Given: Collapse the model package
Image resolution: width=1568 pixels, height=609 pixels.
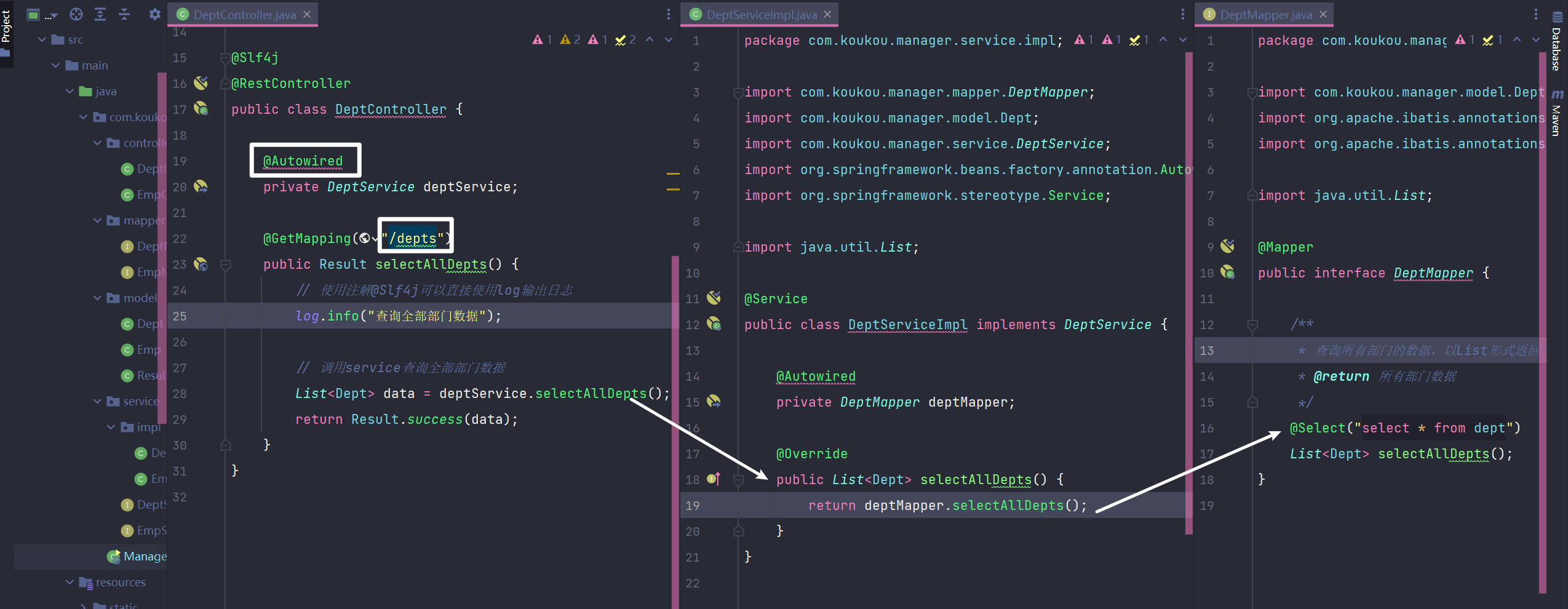Looking at the screenshot, I should click(x=97, y=298).
